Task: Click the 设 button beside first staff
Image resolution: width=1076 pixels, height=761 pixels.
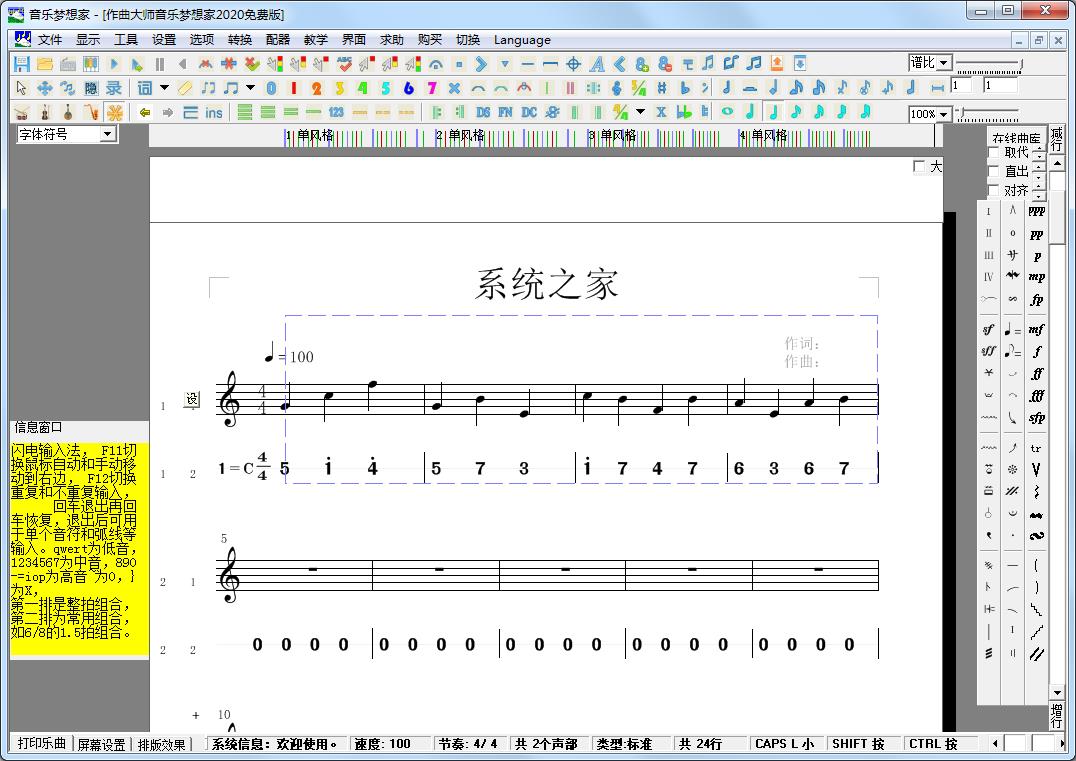Action: (x=192, y=399)
